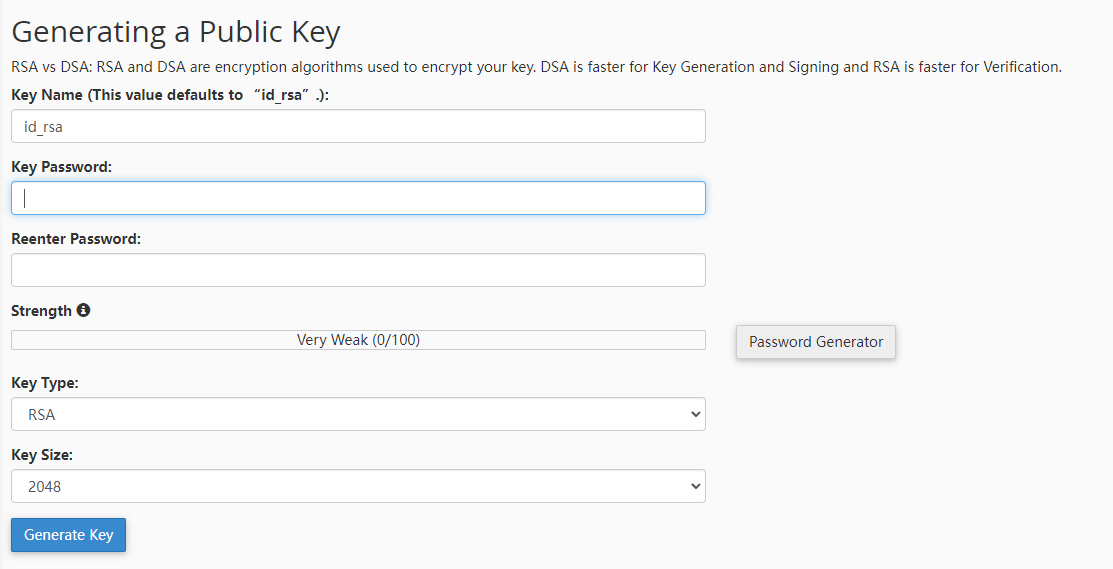Select the id_rsa text in Key Name

(43, 127)
